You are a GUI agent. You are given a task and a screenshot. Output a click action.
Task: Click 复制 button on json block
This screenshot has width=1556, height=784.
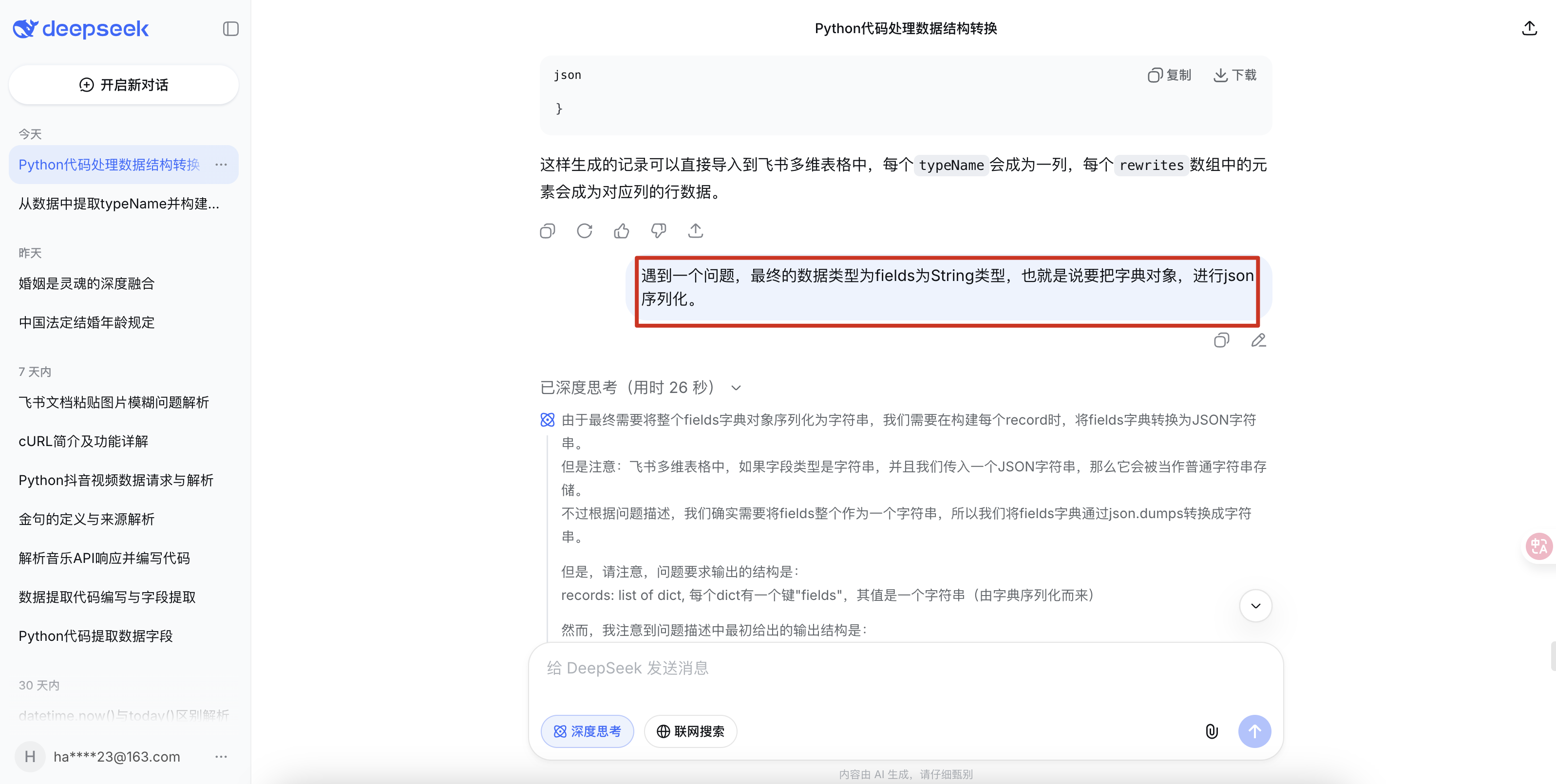coord(1169,75)
